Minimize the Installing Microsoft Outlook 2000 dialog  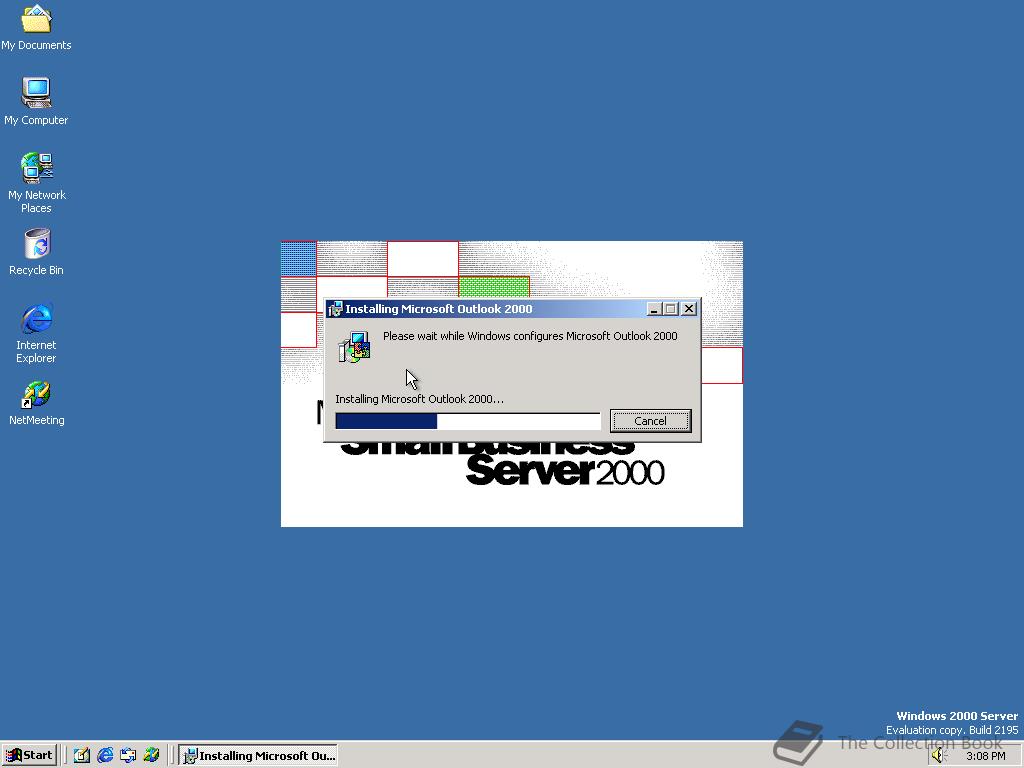pos(654,309)
